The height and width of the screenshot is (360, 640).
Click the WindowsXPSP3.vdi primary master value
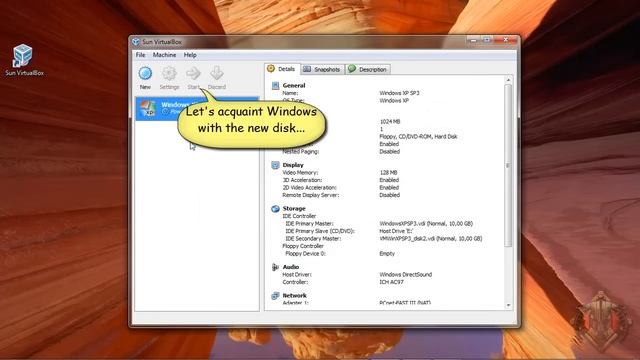426,224
